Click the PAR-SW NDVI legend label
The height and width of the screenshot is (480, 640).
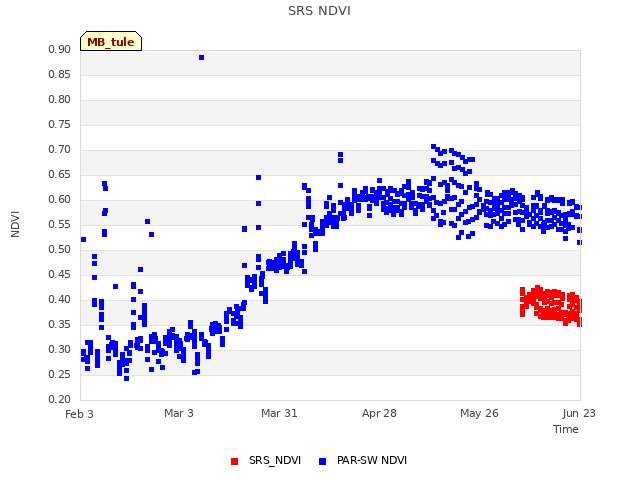pos(372,460)
